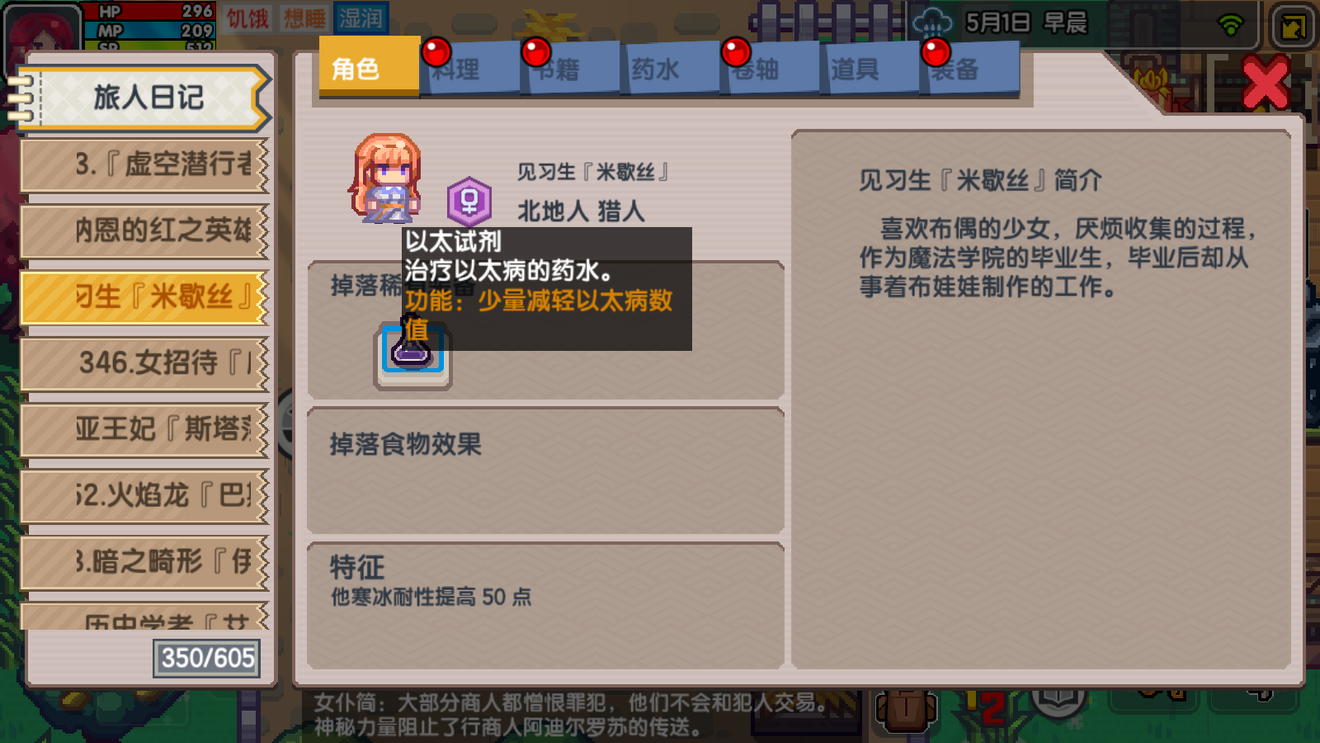The width and height of the screenshot is (1320, 743).
Task: Open the top-right yellow window icon
Action: [1294, 26]
